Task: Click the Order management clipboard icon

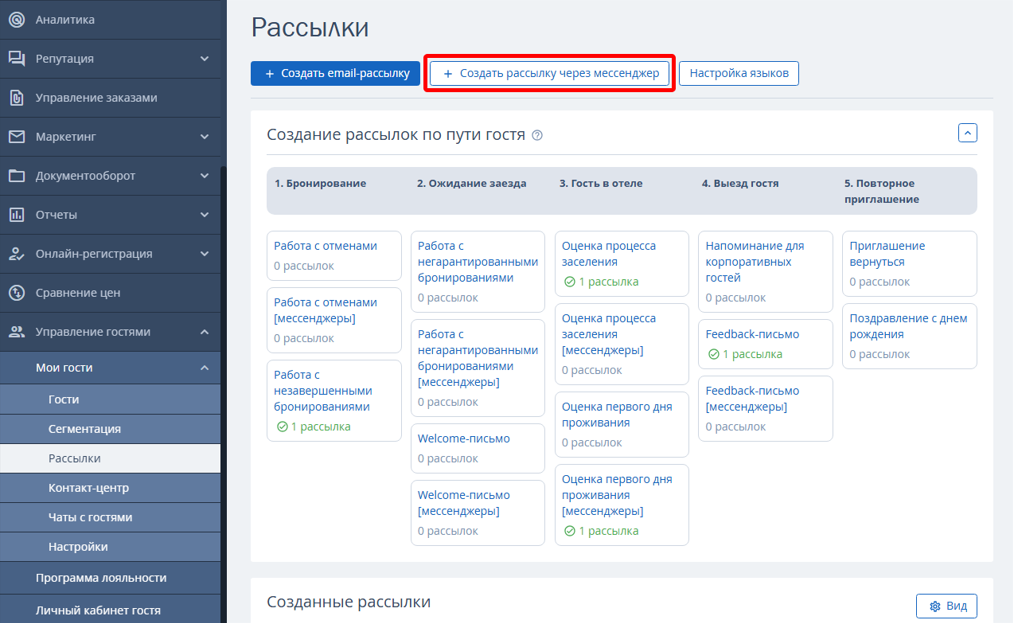Action: tap(16, 98)
